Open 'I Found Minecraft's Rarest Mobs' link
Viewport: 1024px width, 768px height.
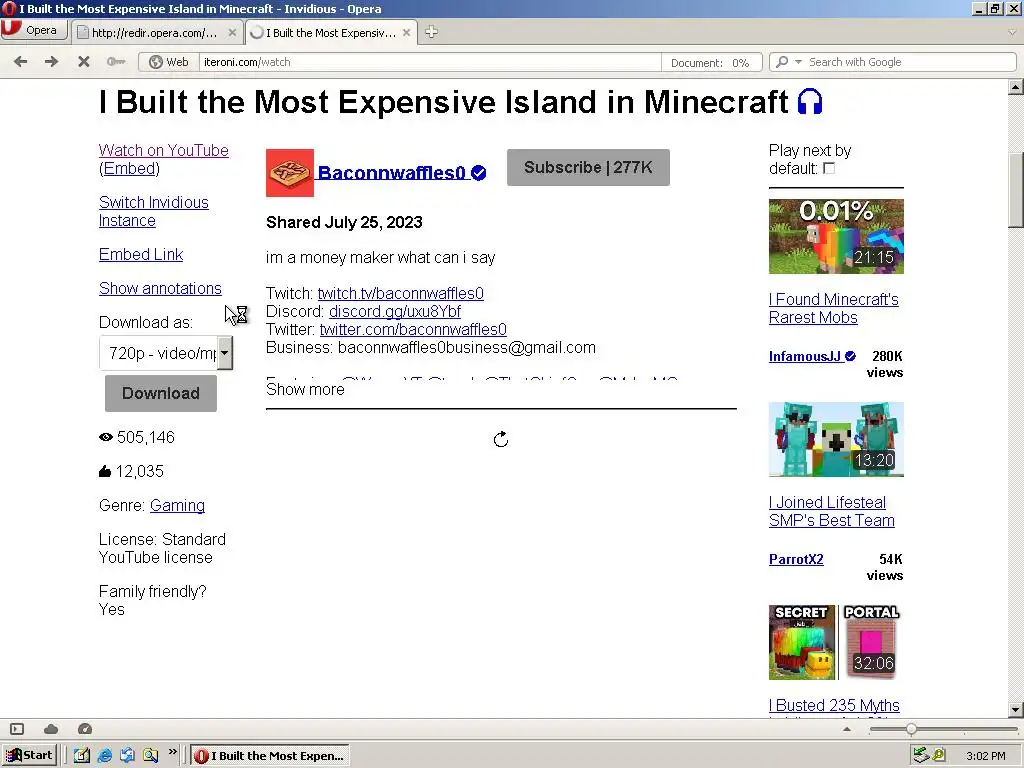833,308
